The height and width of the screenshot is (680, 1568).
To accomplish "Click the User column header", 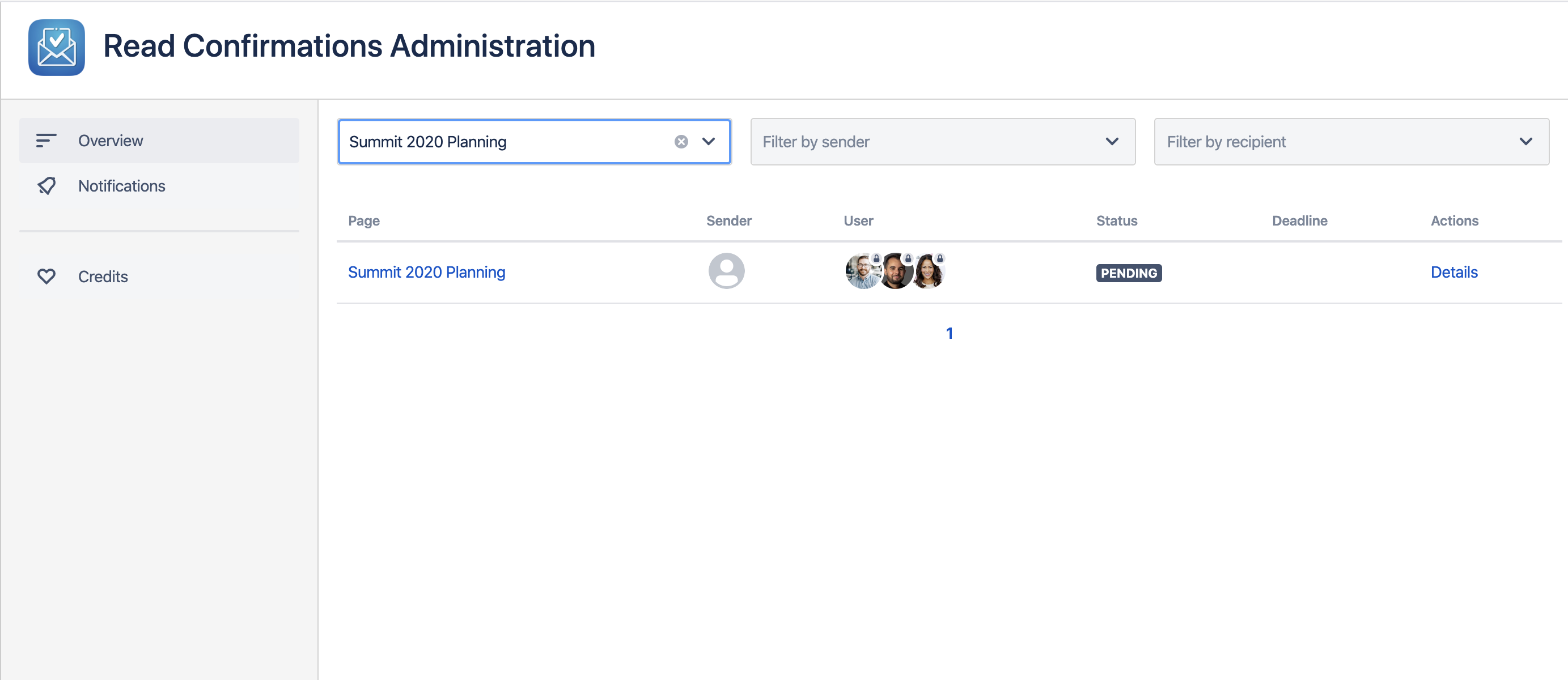I will click(x=858, y=221).
